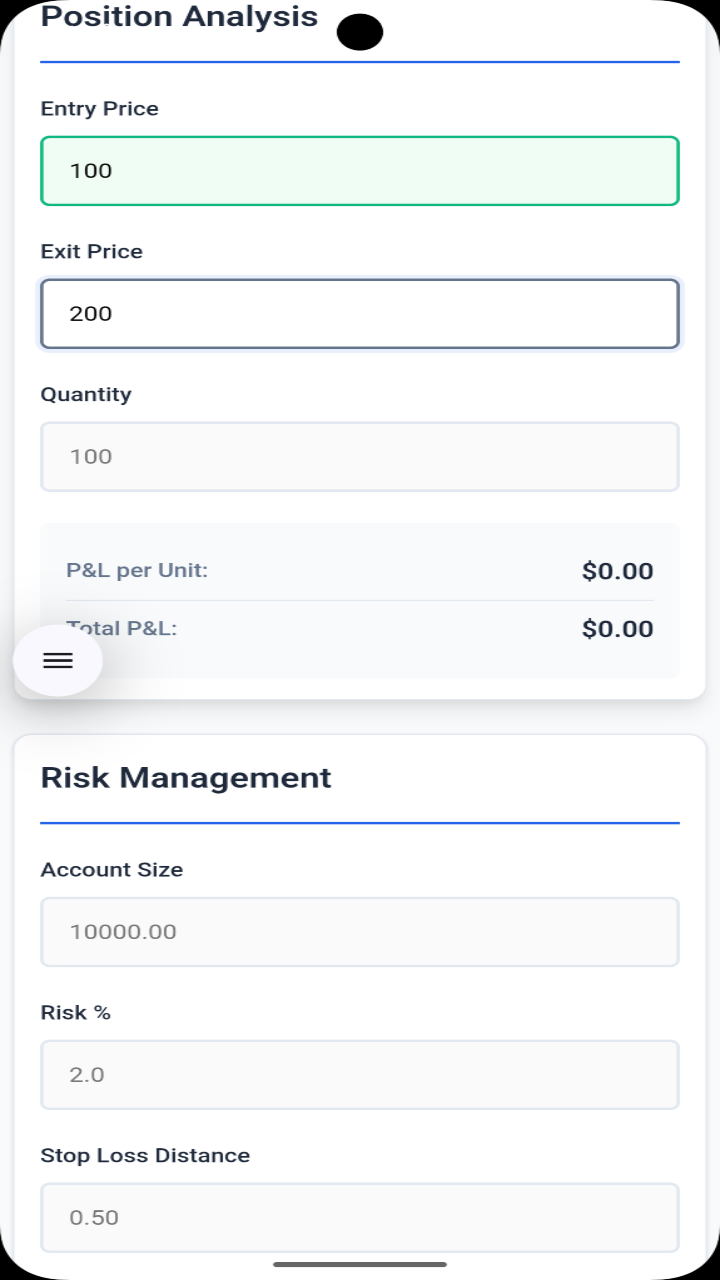Select the Risk Management section heading
The height and width of the screenshot is (1280, 720).
tap(186, 777)
